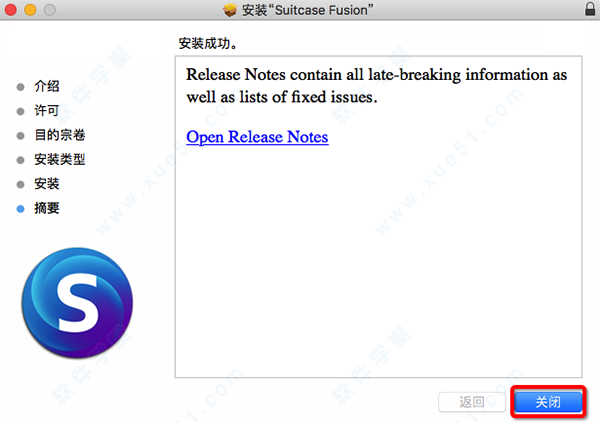
Task: Click the Suitcase Fusion S logo
Action: (77, 303)
